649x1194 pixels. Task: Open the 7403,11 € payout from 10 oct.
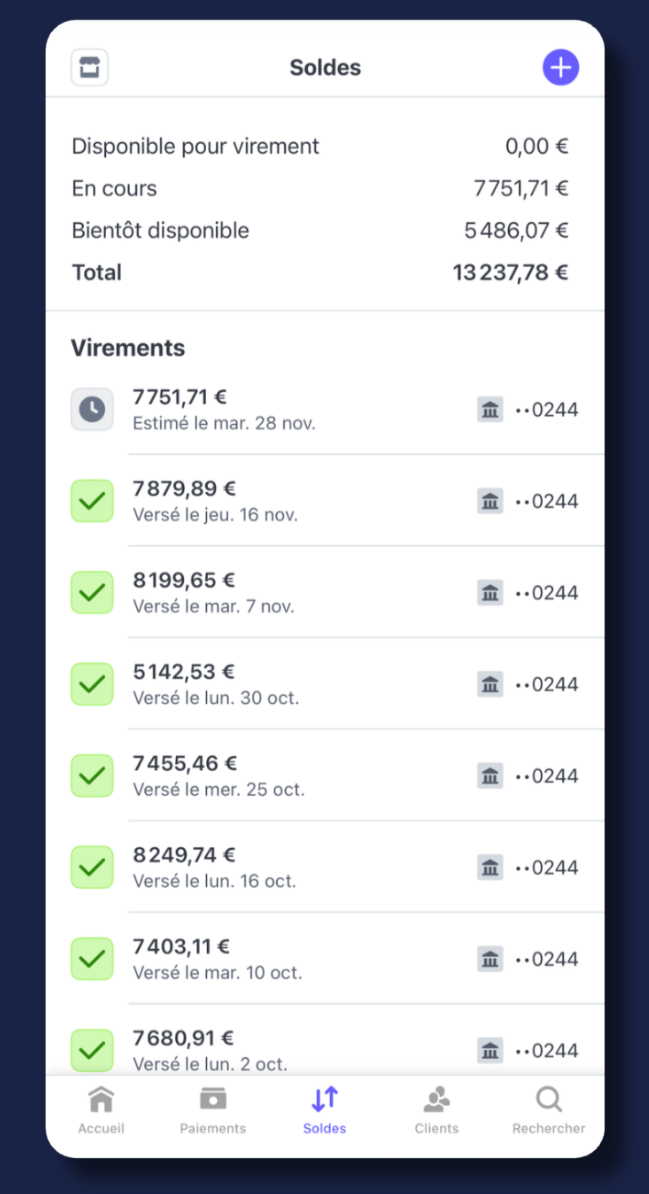(x=300, y=959)
